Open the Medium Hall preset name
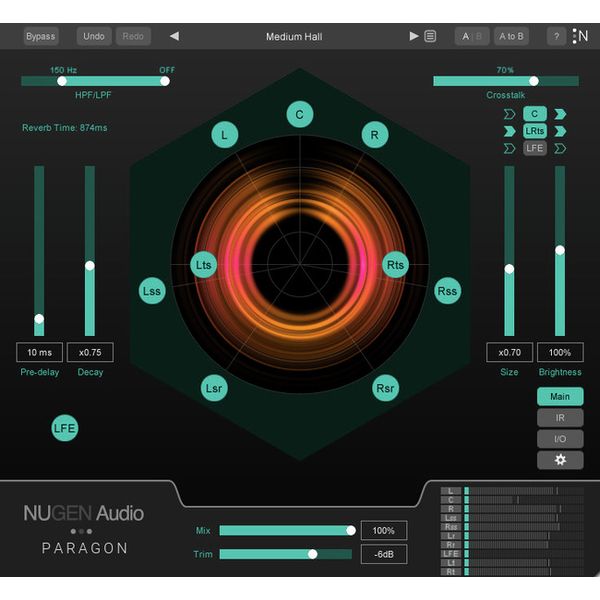600x600 pixels. (294, 37)
